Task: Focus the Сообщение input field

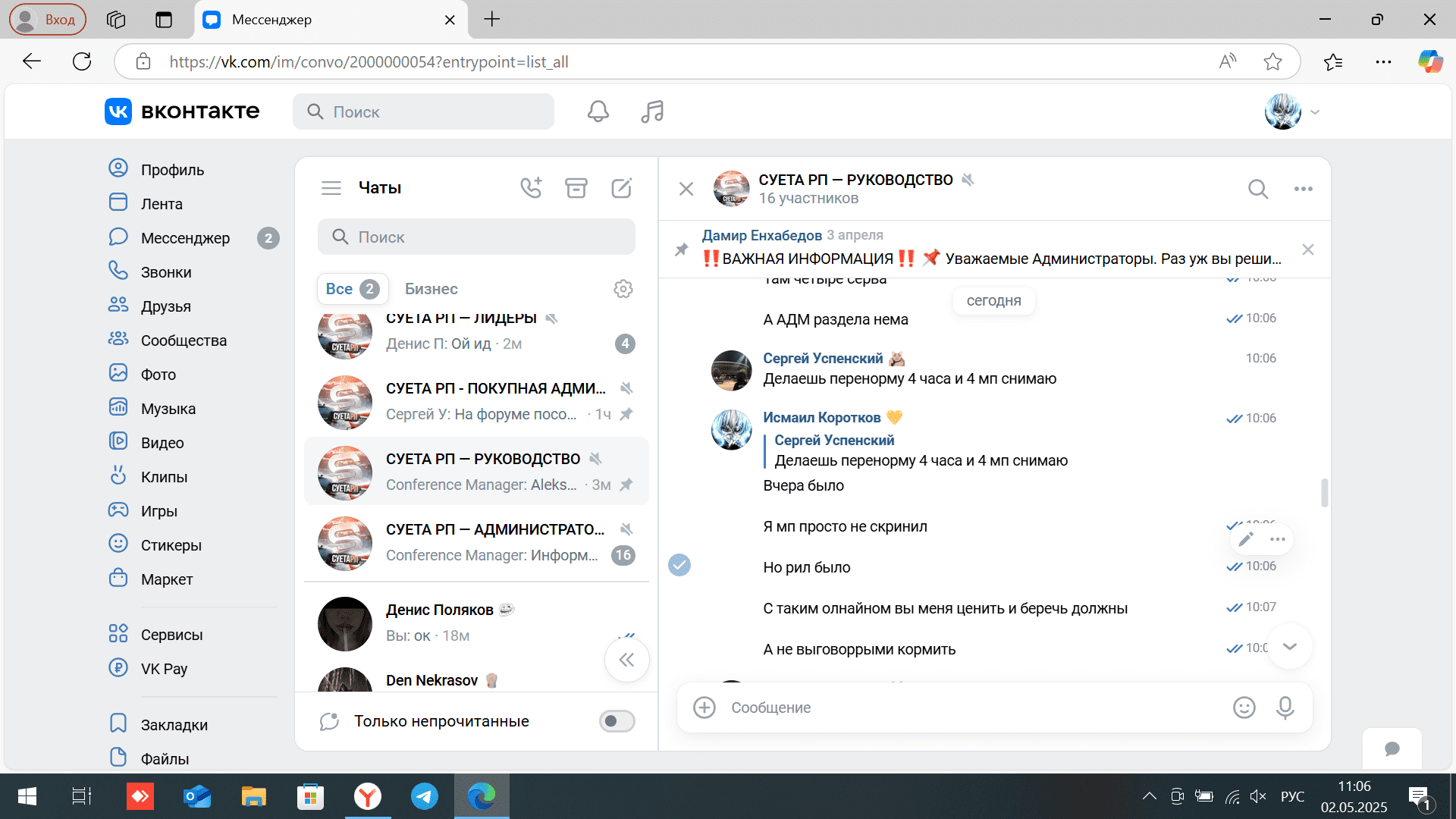Action: pos(974,708)
